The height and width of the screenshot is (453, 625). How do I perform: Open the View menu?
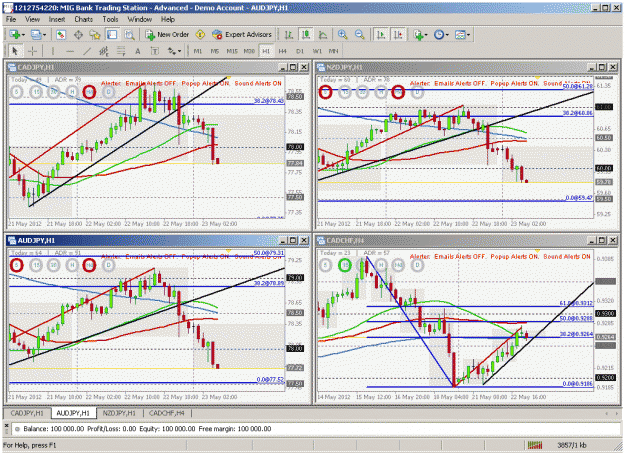click(32, 19)
